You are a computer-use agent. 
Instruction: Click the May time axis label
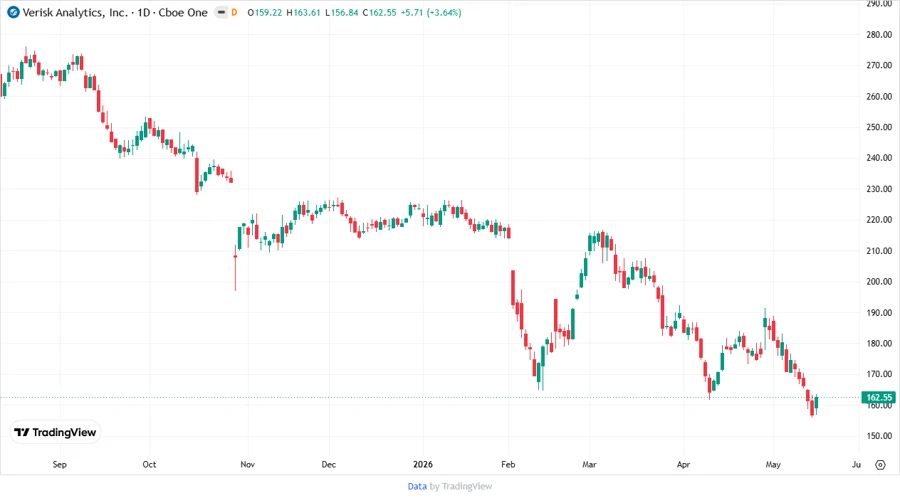coord(773,464)
